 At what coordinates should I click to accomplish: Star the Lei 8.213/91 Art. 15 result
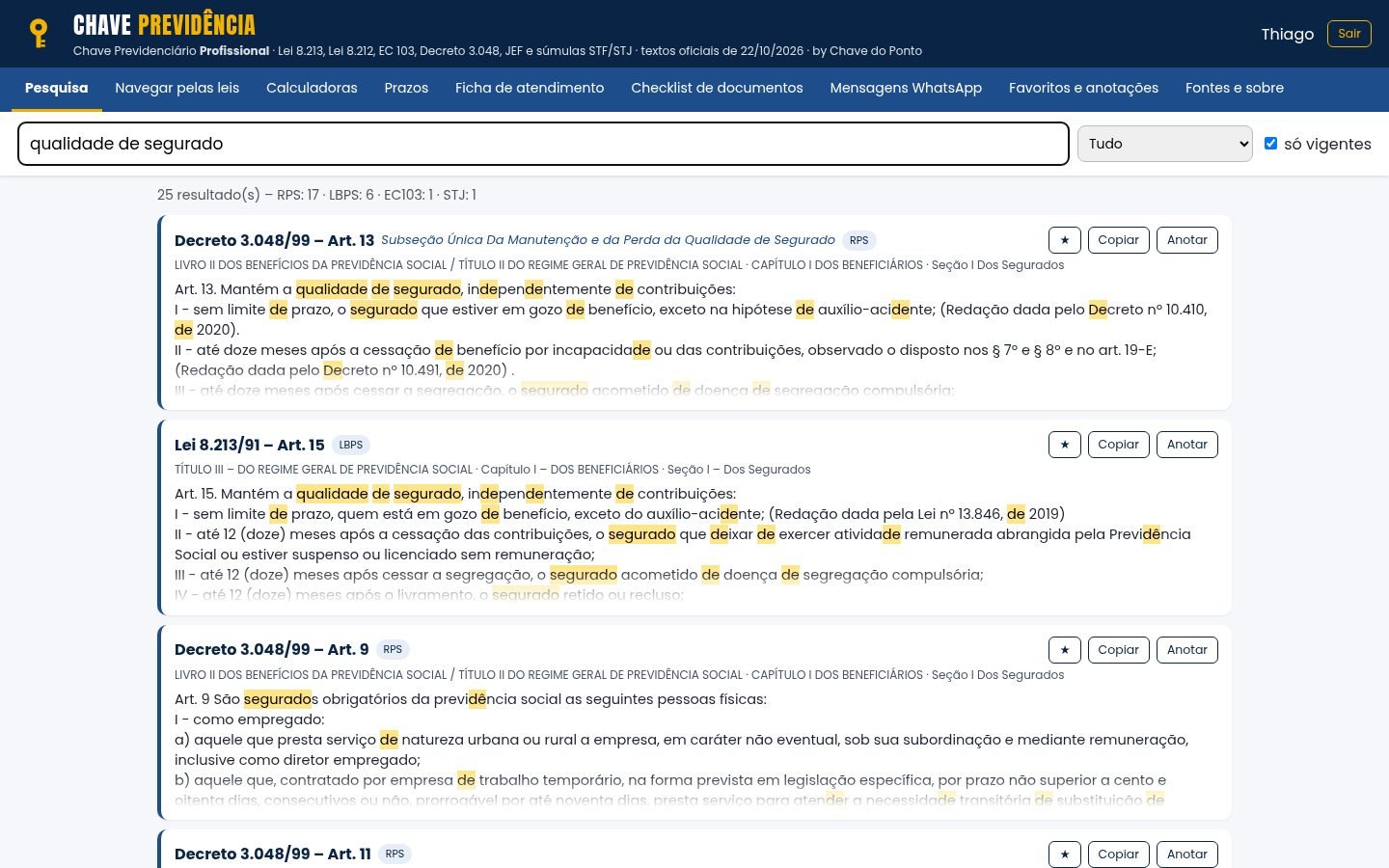[1064, 445]
